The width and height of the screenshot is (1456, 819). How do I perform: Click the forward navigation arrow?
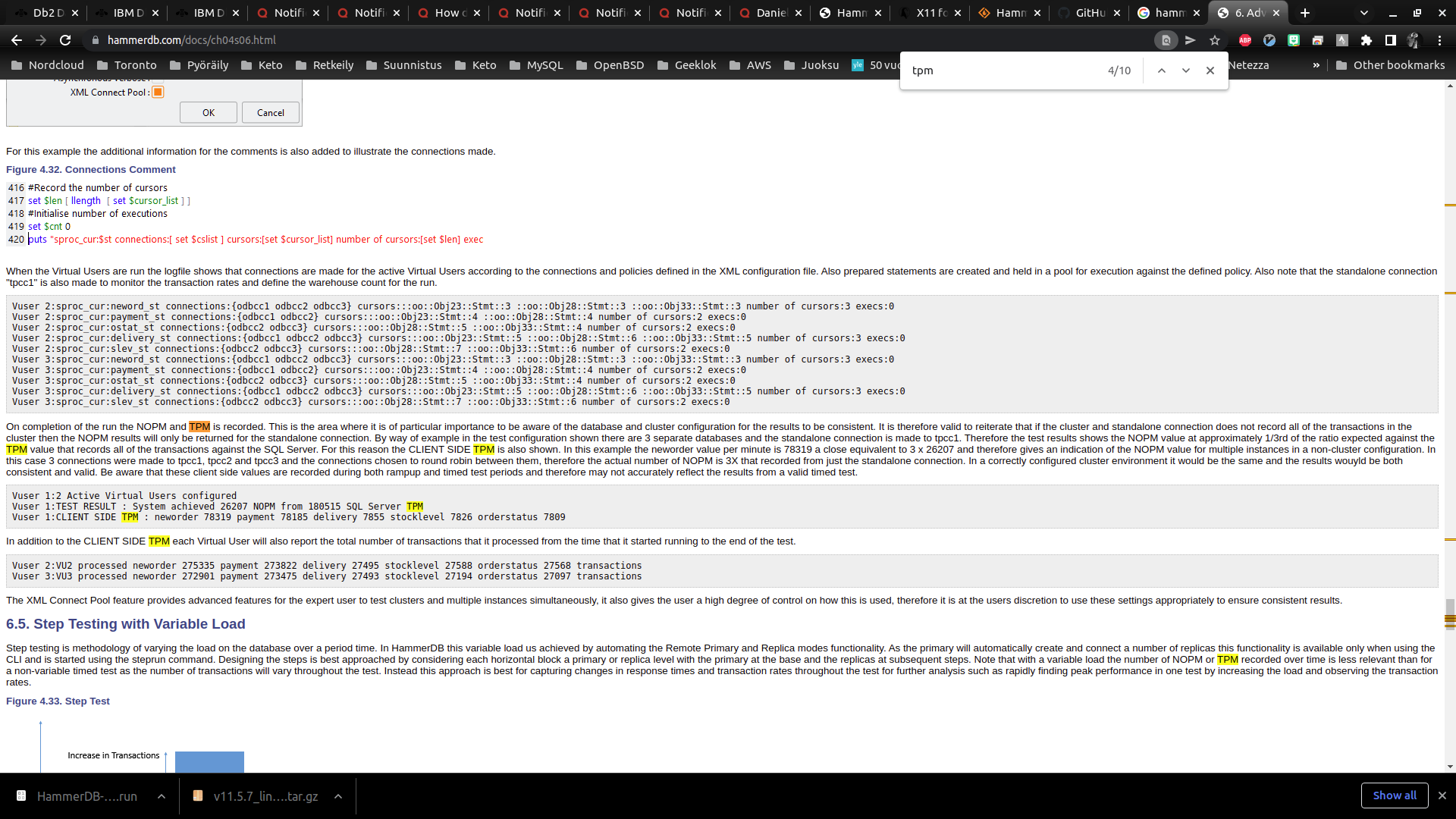pyautogui.click(x=41, y=40)
